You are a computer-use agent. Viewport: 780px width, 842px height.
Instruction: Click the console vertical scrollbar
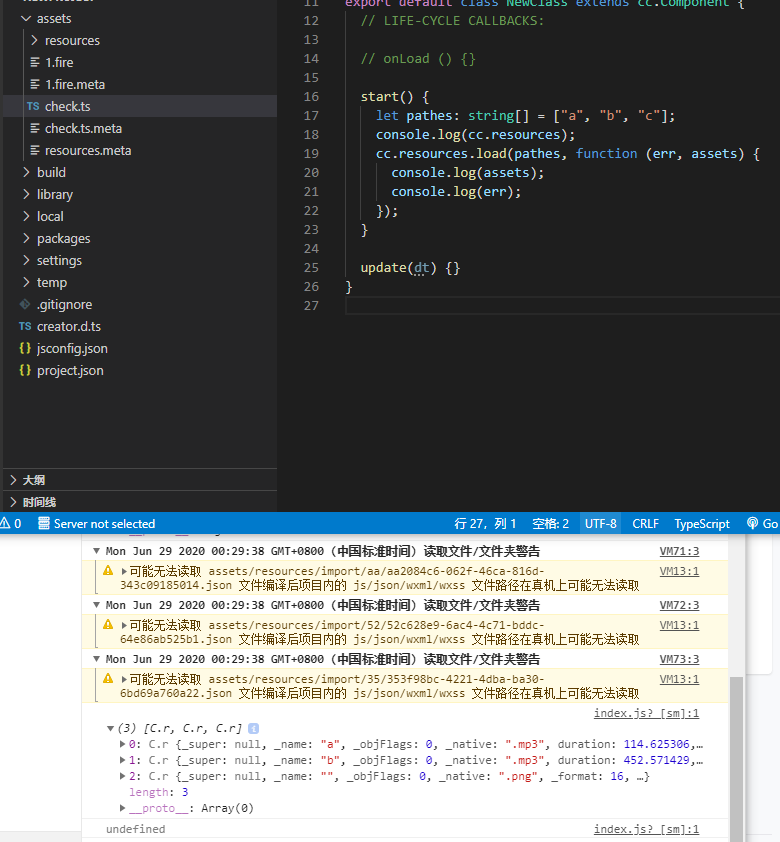click(736, 757)
